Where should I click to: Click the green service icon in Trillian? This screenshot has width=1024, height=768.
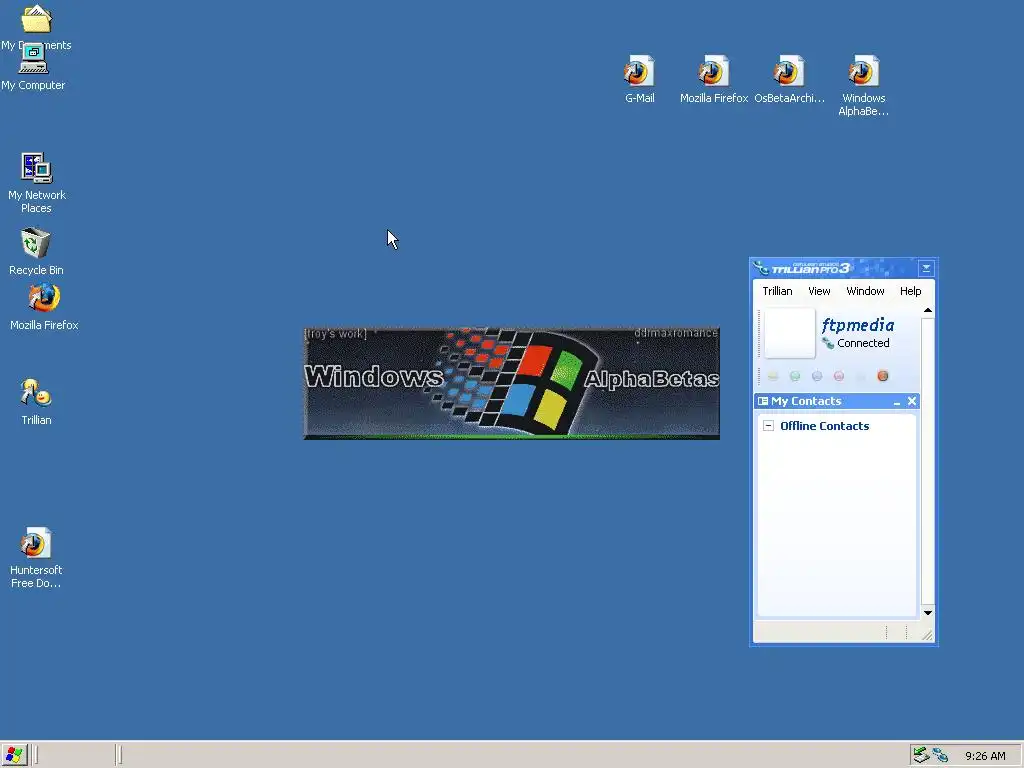tap(795, 376)
